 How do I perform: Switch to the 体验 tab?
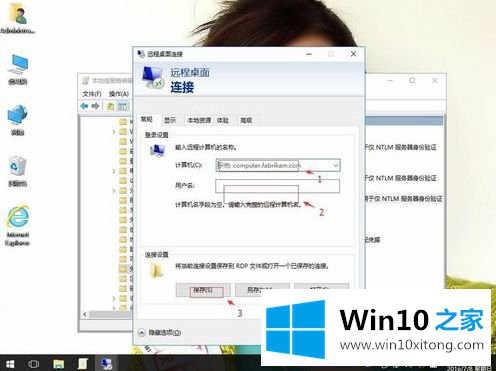(x=223, y=120)
